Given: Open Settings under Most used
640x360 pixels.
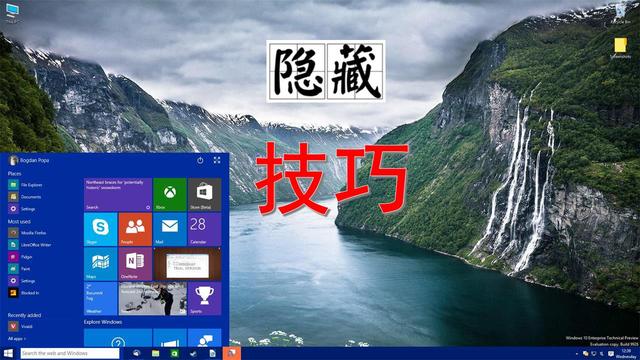Looking at the screenshot, I should click(x=22, y=281).
